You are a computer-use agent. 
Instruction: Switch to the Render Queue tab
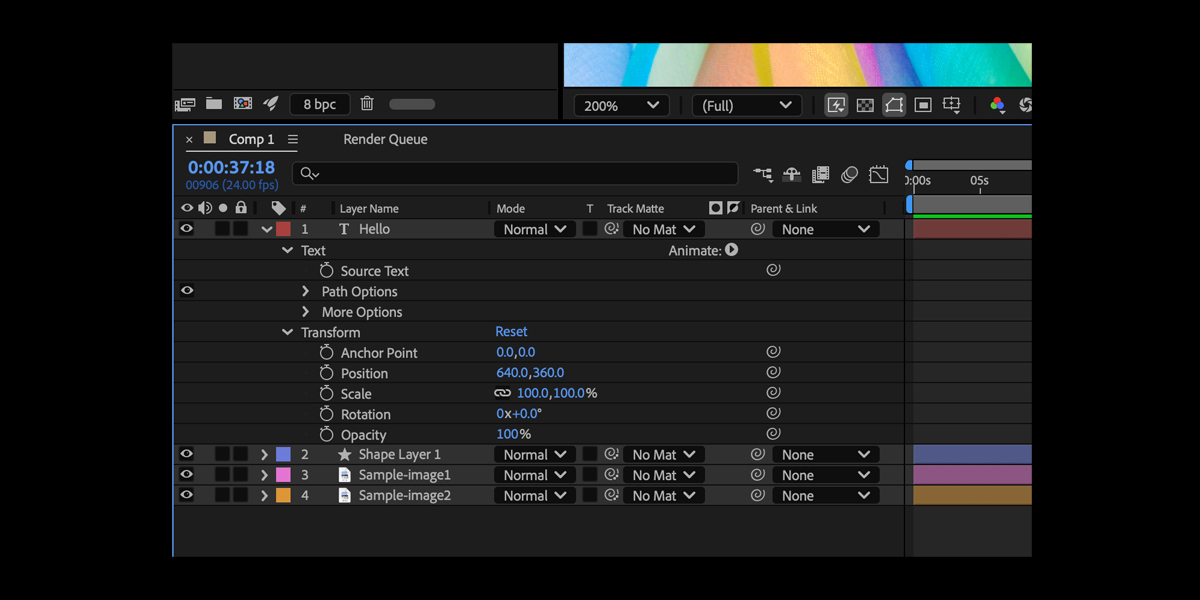click(385, 139)
